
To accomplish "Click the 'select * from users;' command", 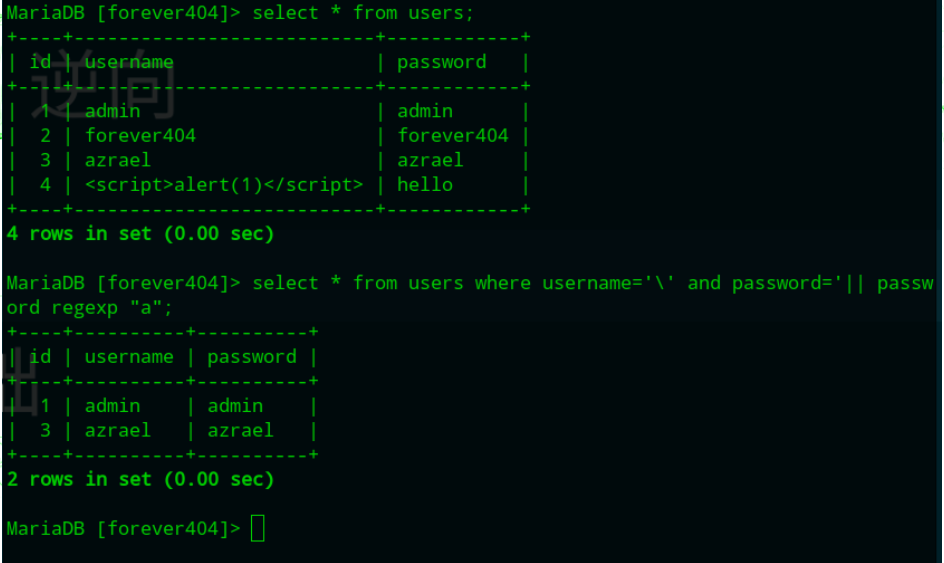I will click(x=363, y=13).
